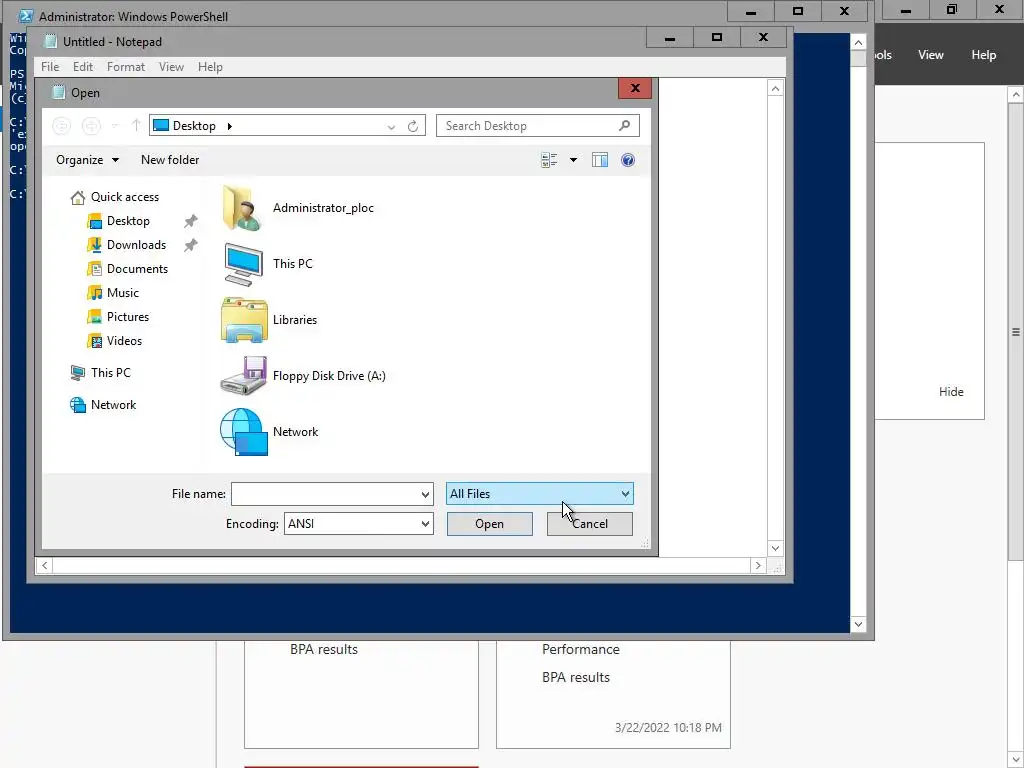Click Notepad vertical scrollbar down arrow
This screenshot has width=1024, height=768.
775,549
